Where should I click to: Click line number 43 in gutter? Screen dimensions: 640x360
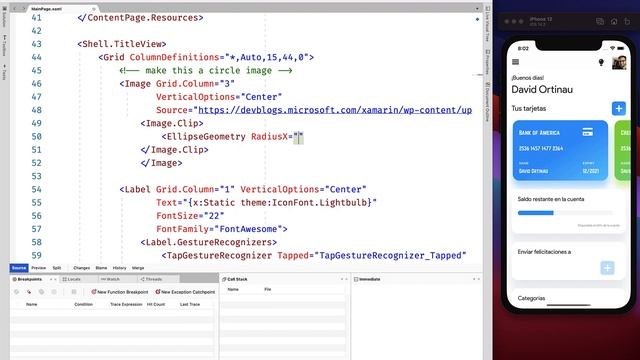36,44
